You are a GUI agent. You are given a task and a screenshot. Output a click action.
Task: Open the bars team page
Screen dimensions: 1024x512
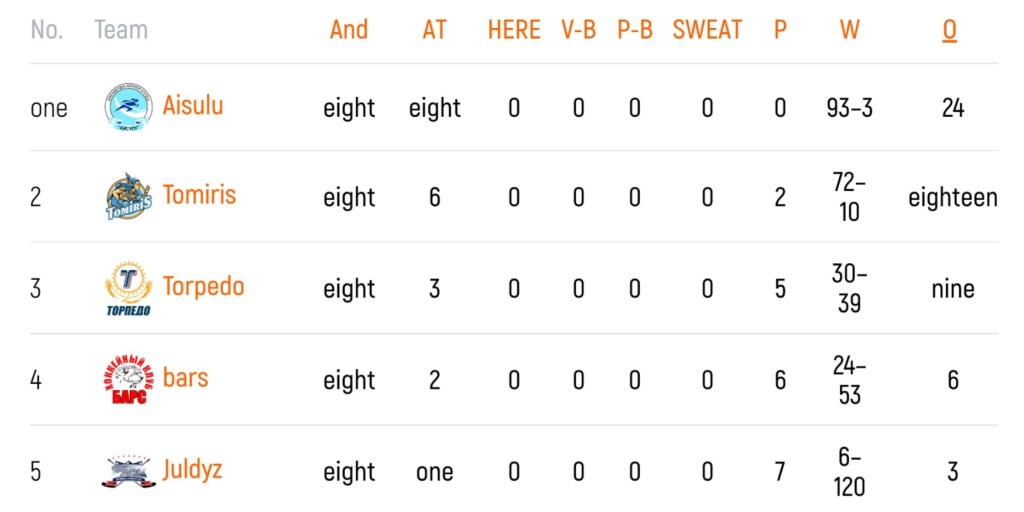(185, 377)
